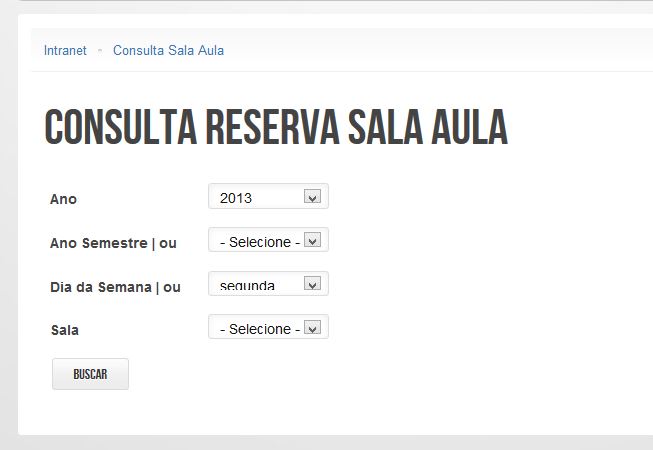The width and height of the screenshot is (653, 450).
Task: Open the Consulta Sala Aula breadcrumb link
Action: (x=168, y=50)
